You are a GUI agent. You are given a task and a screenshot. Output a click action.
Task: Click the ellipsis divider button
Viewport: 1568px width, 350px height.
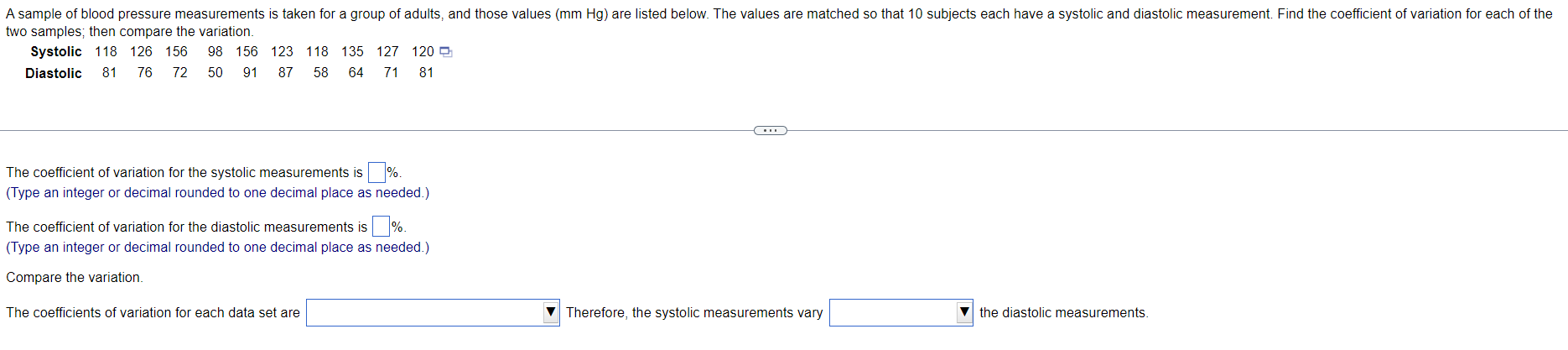(770, 130)
